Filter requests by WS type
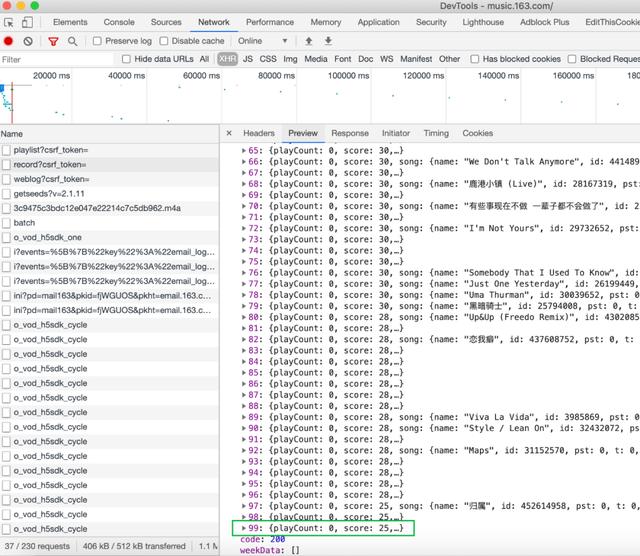640x556 pixels. (x=387, y=59)
